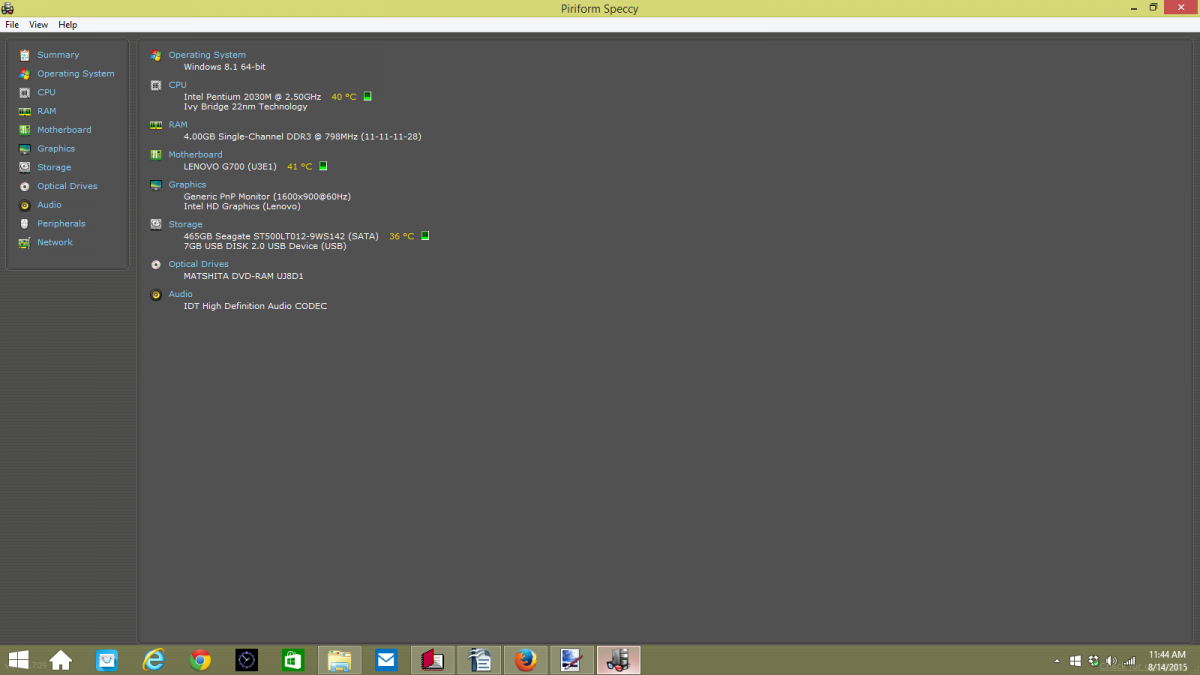The image size is (1200, 675).
Task: Select Summary icon in the sidebar
Action: [24, 55]
